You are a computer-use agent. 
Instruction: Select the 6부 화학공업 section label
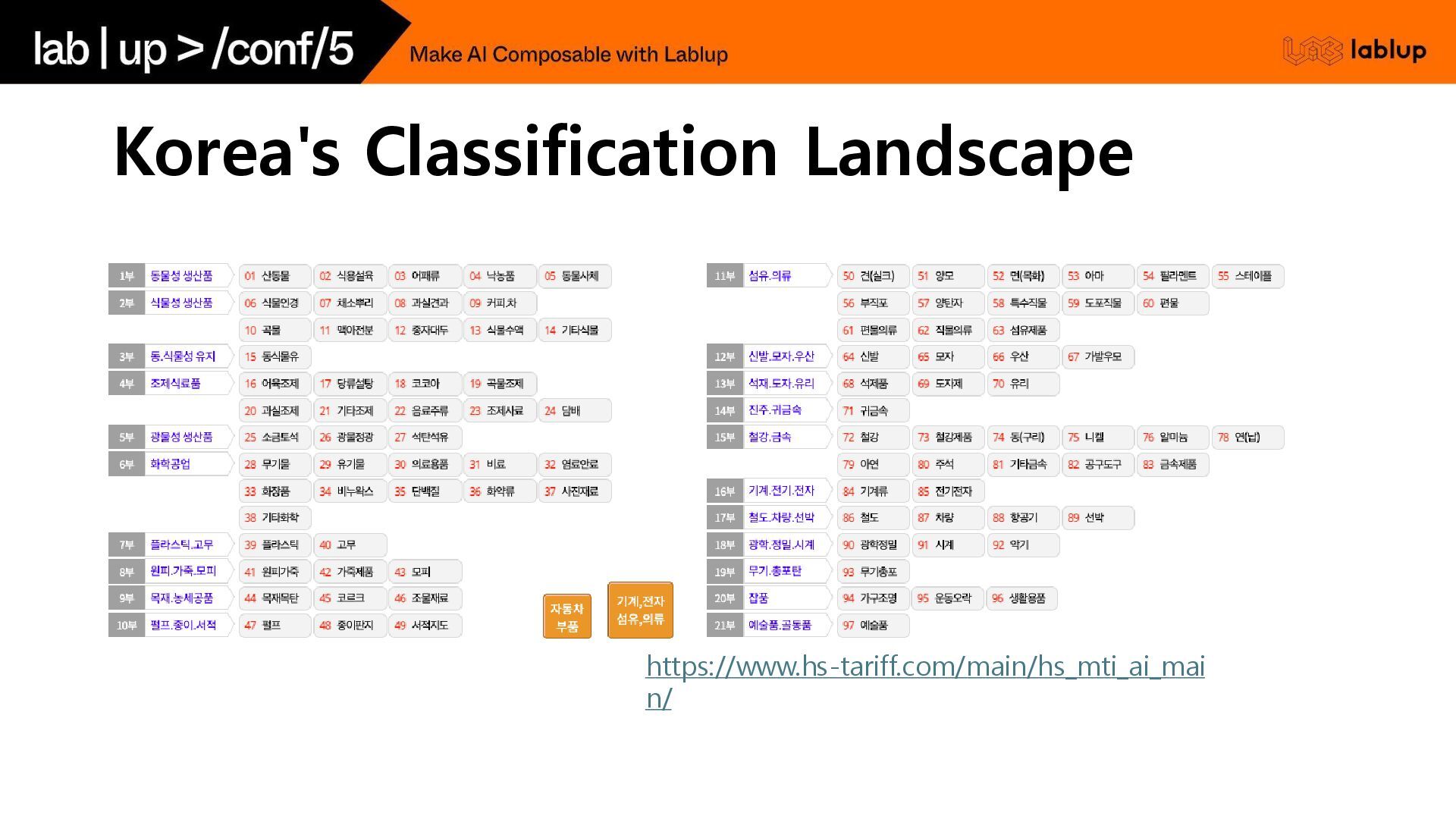pyautogui.click(x=170, y=464)
